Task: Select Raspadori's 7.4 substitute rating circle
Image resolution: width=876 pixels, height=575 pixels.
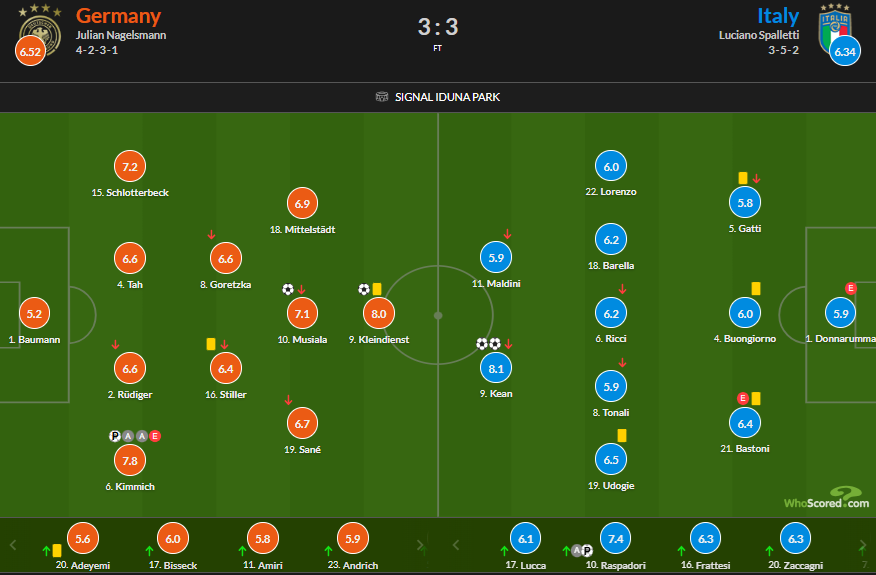Action: tap(616, 539)
